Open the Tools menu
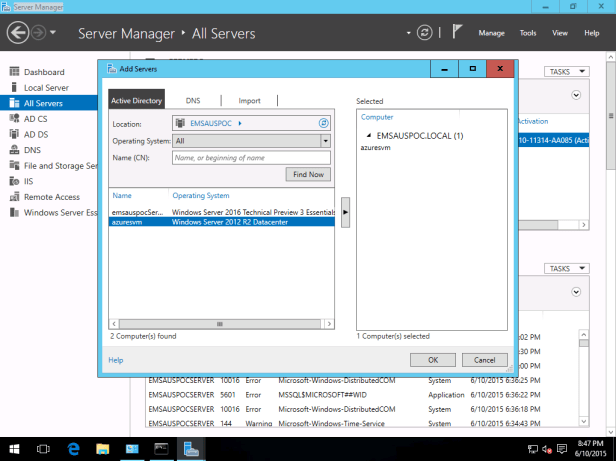The width and height of the screenshot is (616, 461). pos(527,33)
